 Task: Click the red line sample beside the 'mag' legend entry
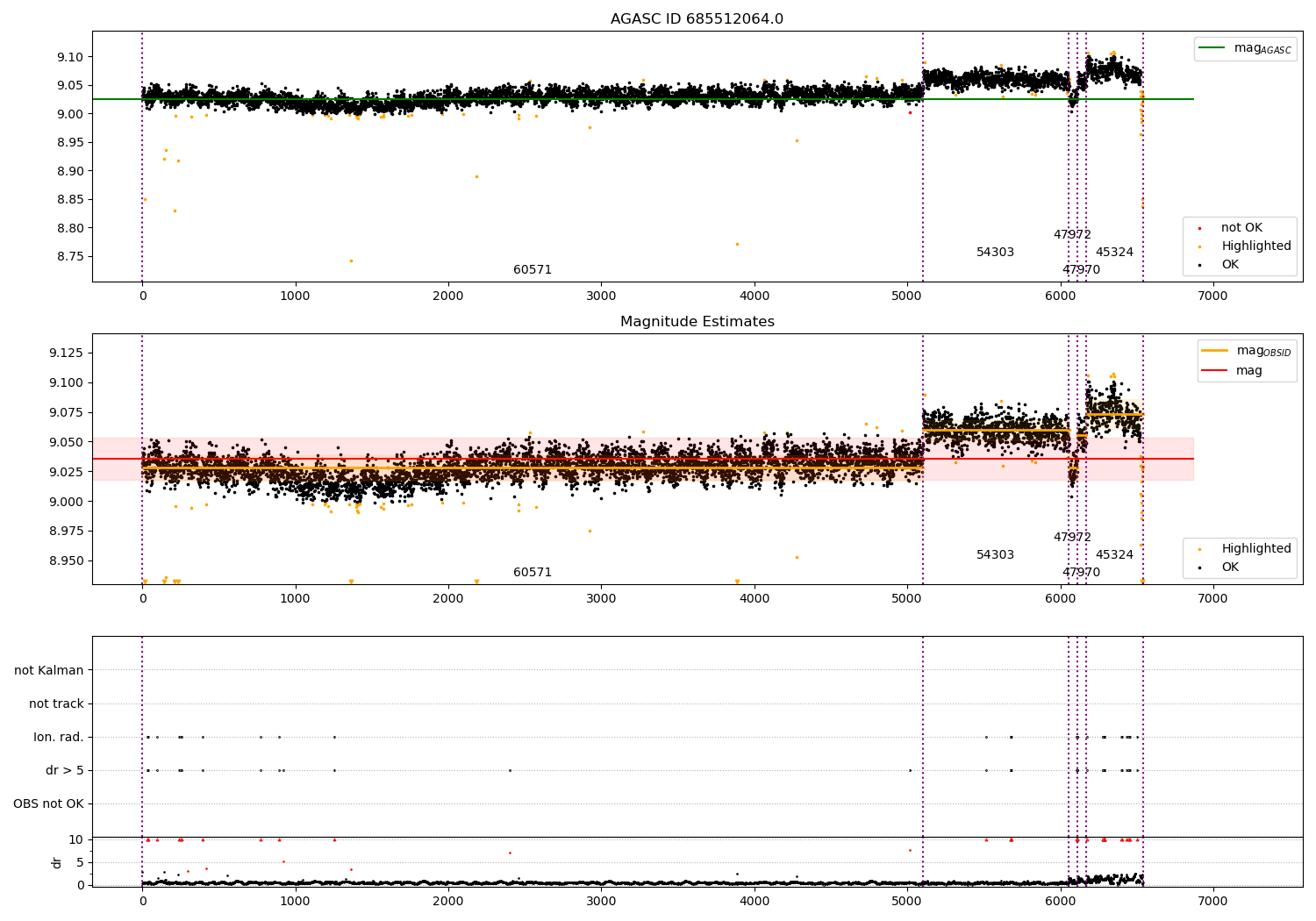(x=1215, y=370)
